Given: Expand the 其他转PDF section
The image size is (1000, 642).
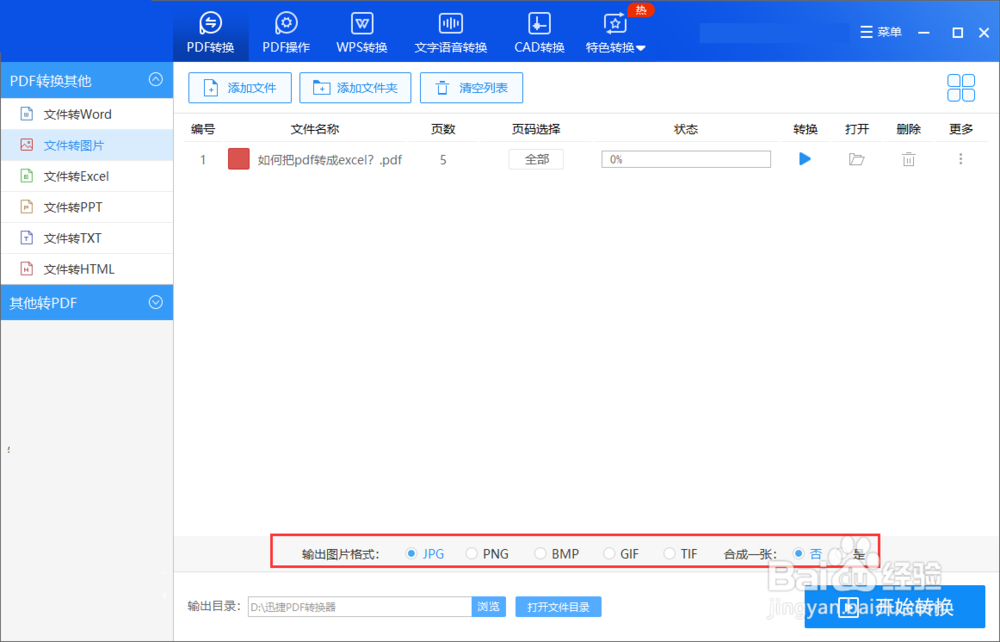Looking at the screenshot, I should click(x=87, y=302).
